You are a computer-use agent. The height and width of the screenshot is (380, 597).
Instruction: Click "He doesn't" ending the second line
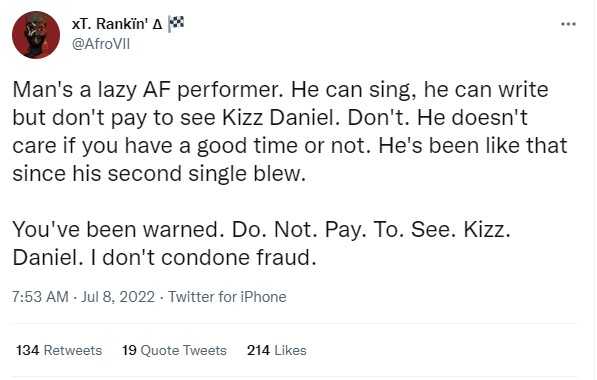pyautogui.click(x=472, y=118)
